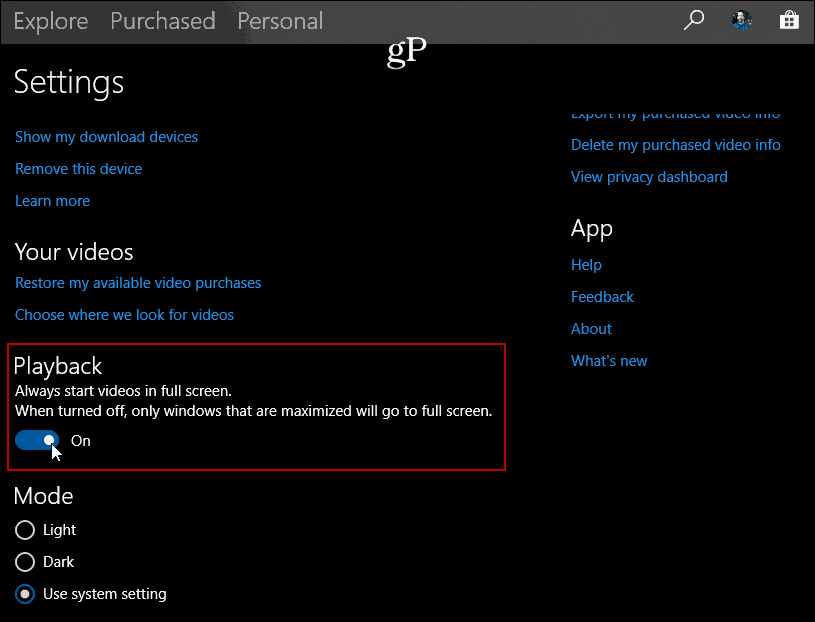
Task: Click Restore my available video purchases
Action: click(x=138, y=283)
